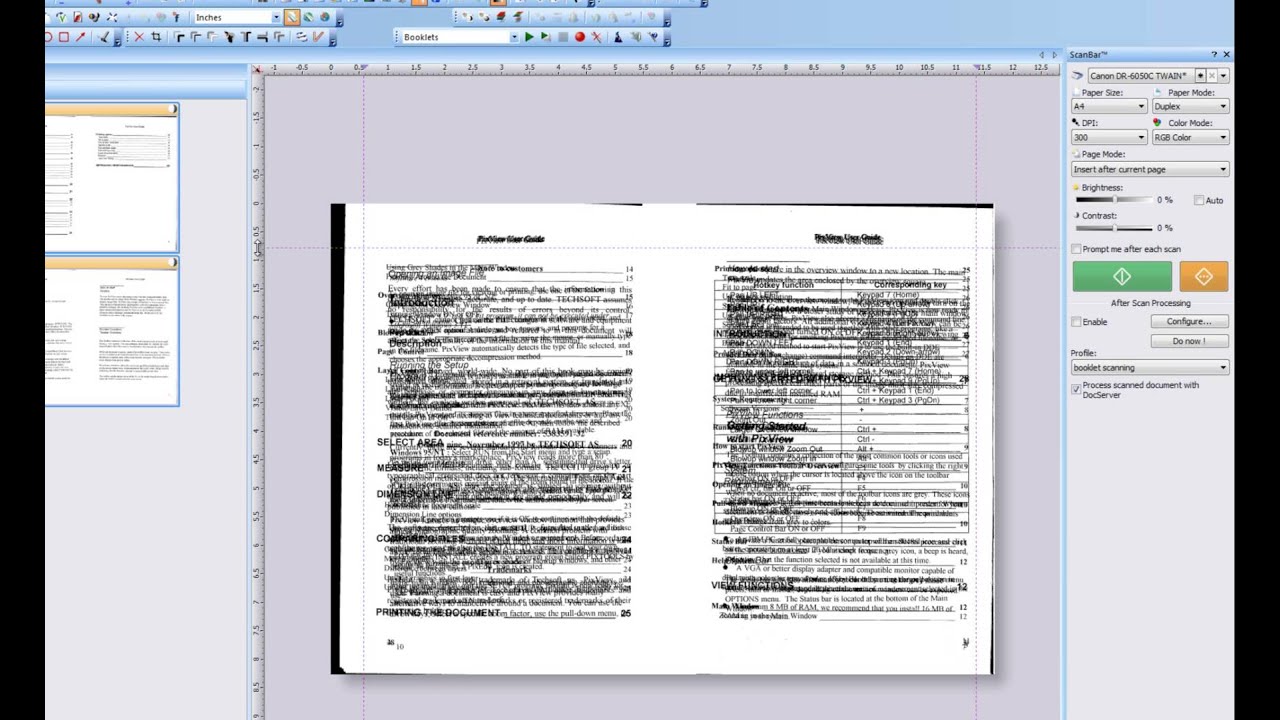Select the first page thumbnail
The width and height of the screenshot is (1280, 720).
tap(111, 176)
